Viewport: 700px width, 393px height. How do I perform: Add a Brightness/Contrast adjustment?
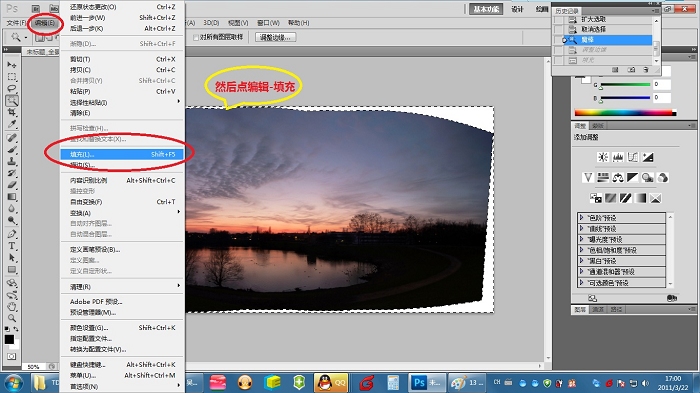(603, 157)
